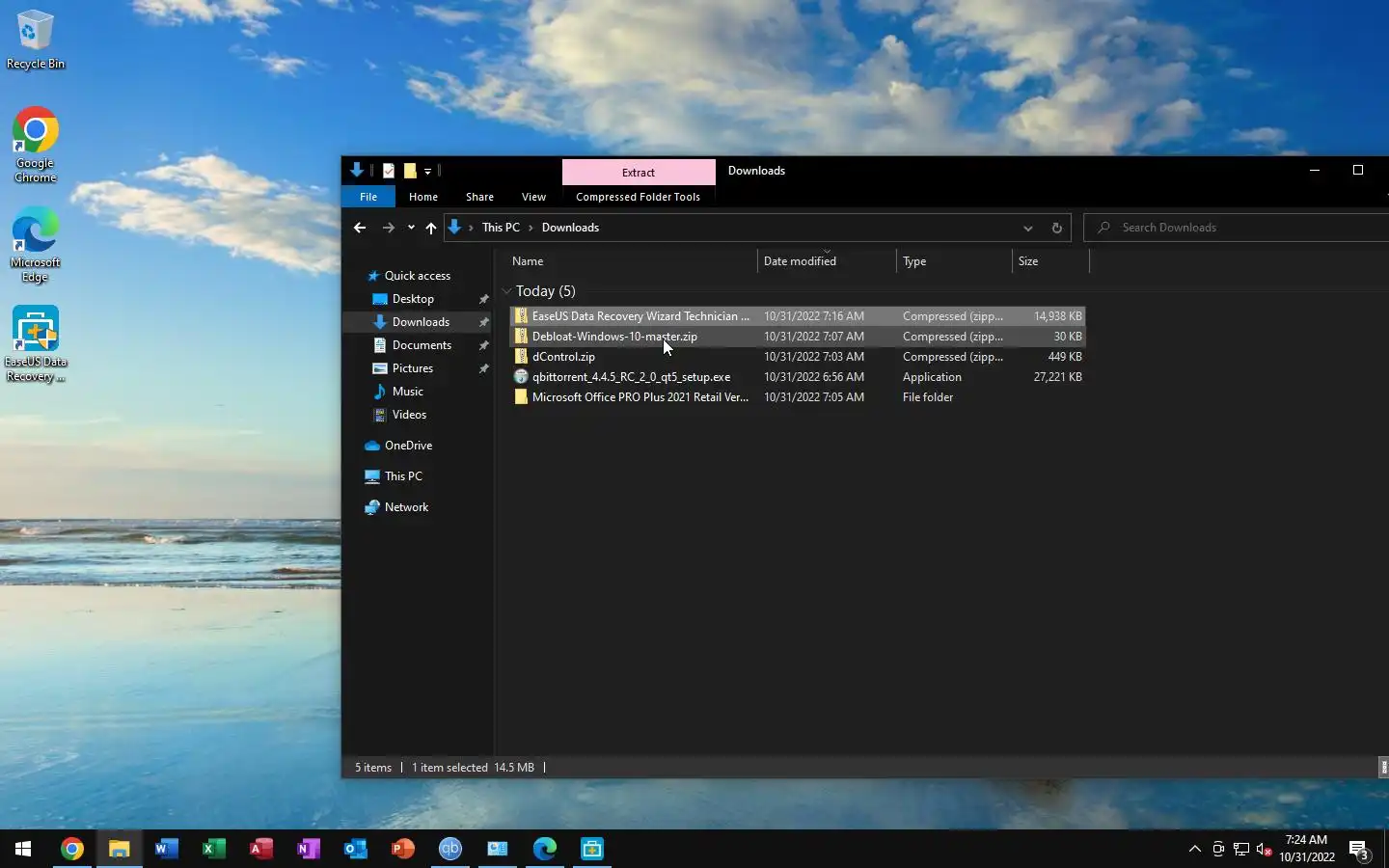Open OneNote from the taskbar
The width and height of the screenshot is (1389, 868).
pos(309,849)
